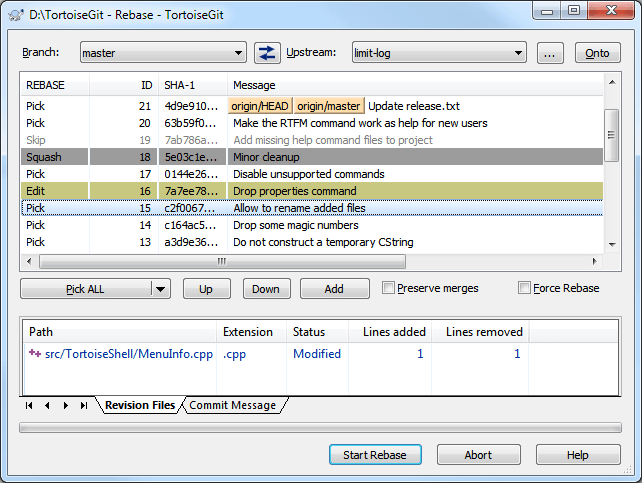Select file src/TortoiseShell/MenuInfo.cpp
The width and height of the screenshot is (642, 483).
pos(129,354)
